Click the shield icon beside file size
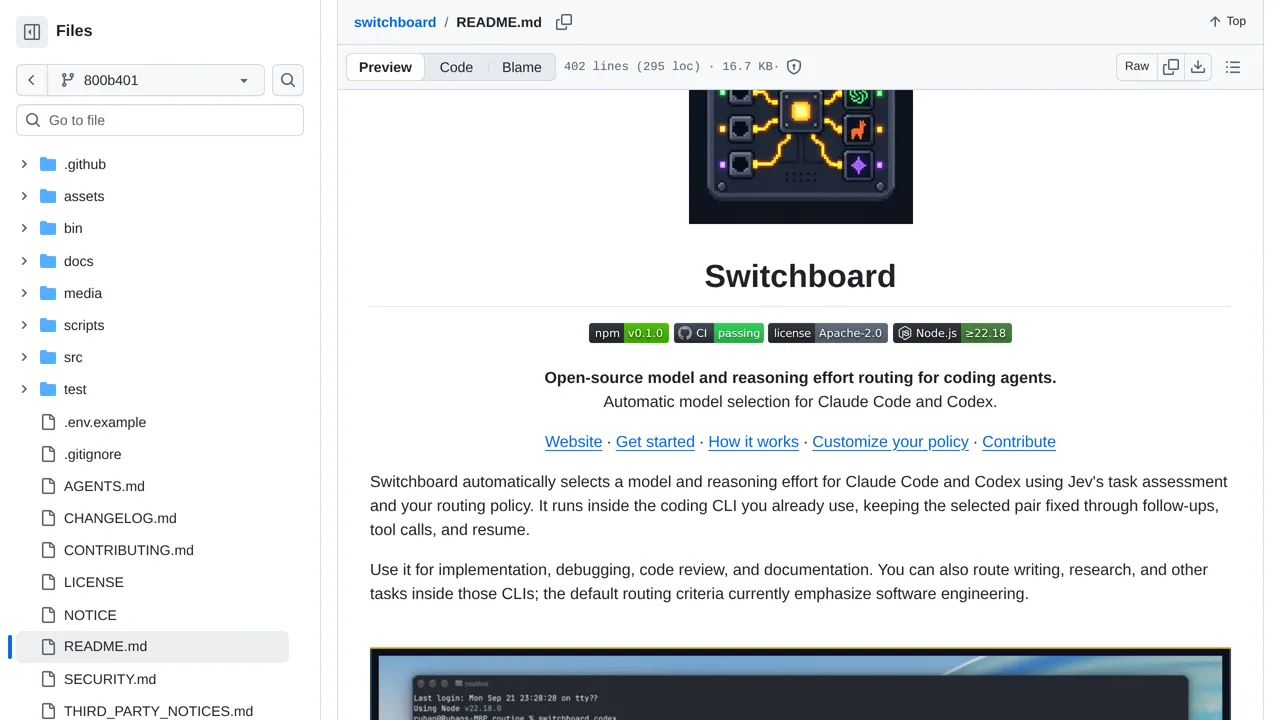The height and width of the screenshot is (720, 1280). [794, 67]
